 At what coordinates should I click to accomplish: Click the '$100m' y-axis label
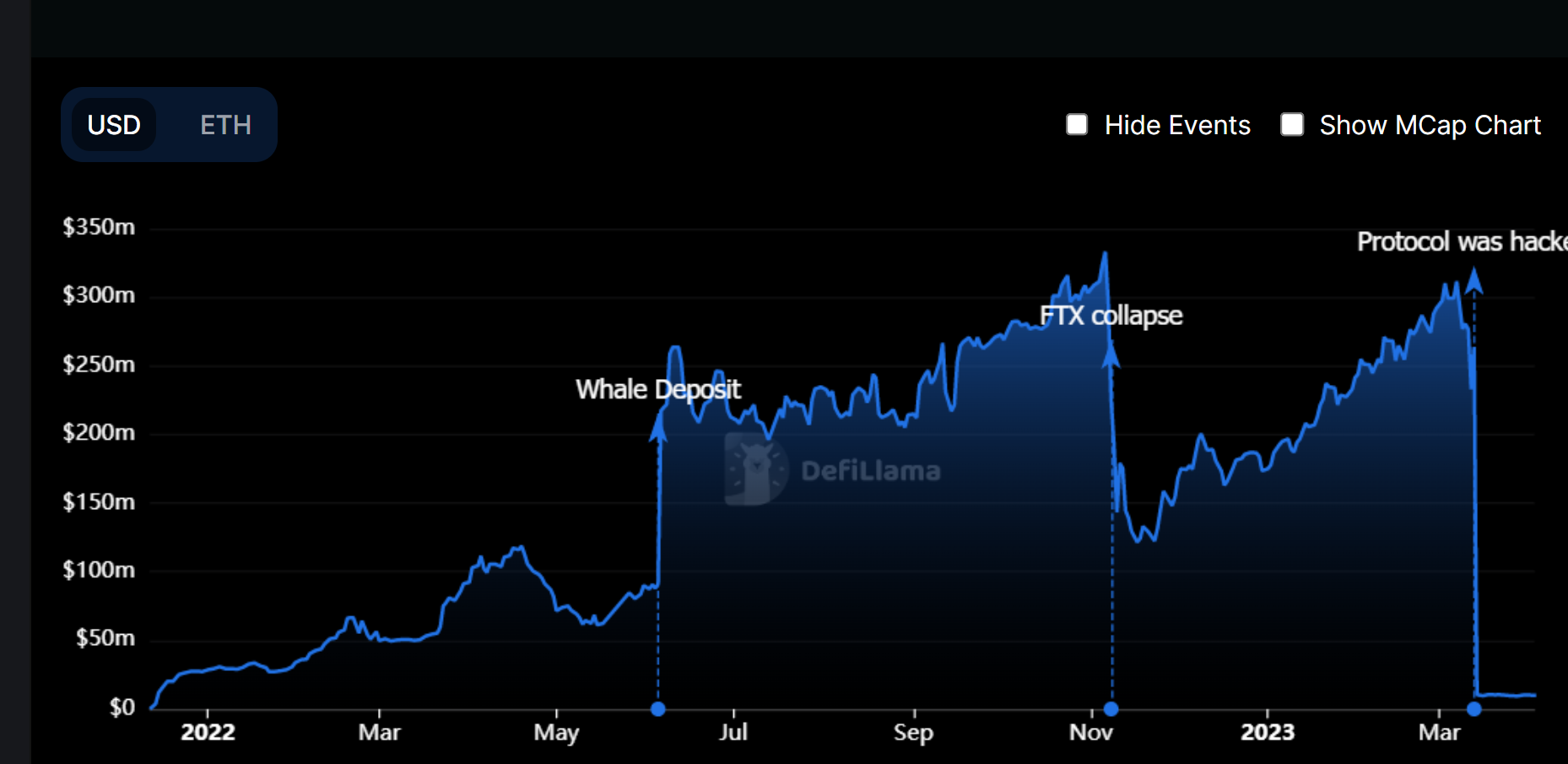click(x=99, y=571)
